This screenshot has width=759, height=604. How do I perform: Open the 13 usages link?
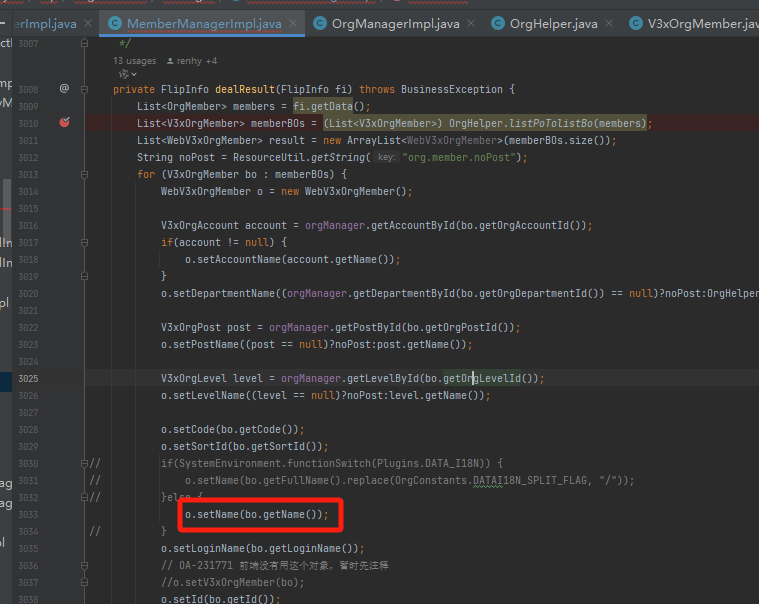[135, 61]
